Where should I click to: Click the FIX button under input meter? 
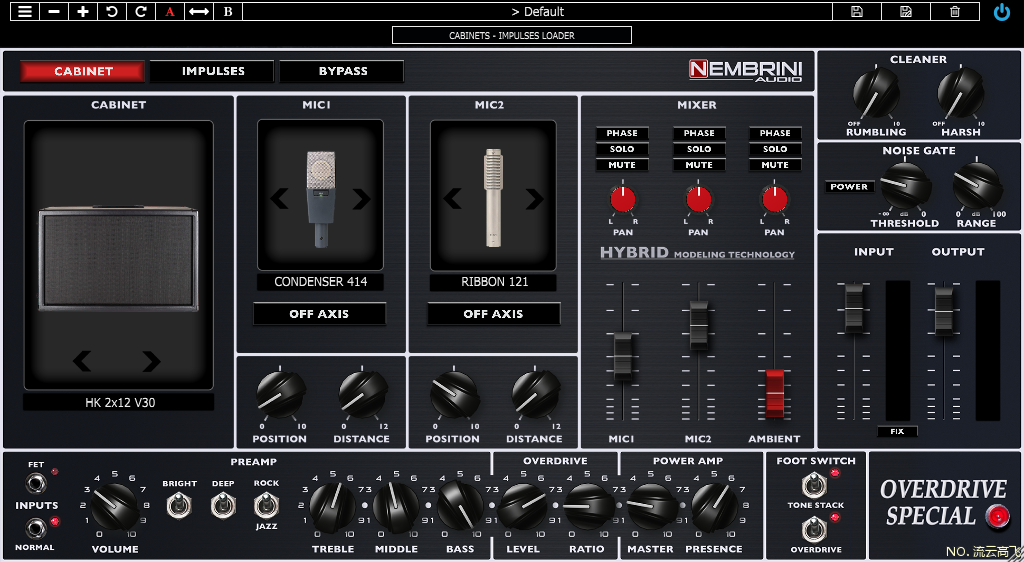(897, 431)
